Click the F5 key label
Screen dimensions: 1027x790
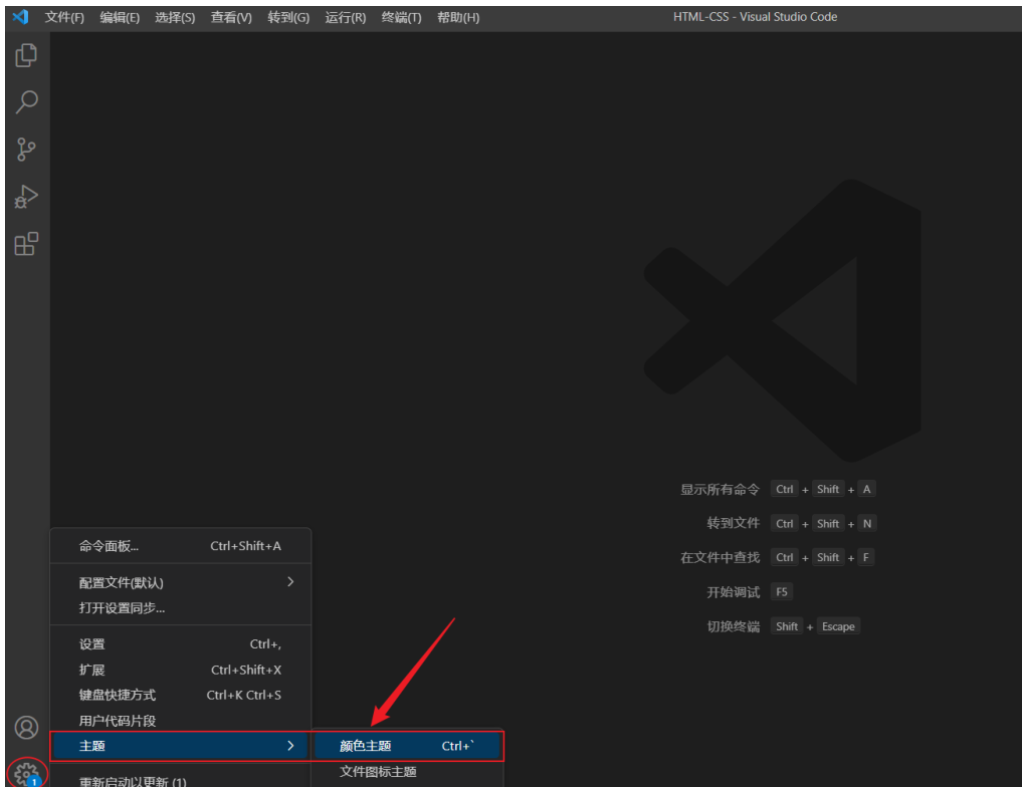[x=781, y=592]
